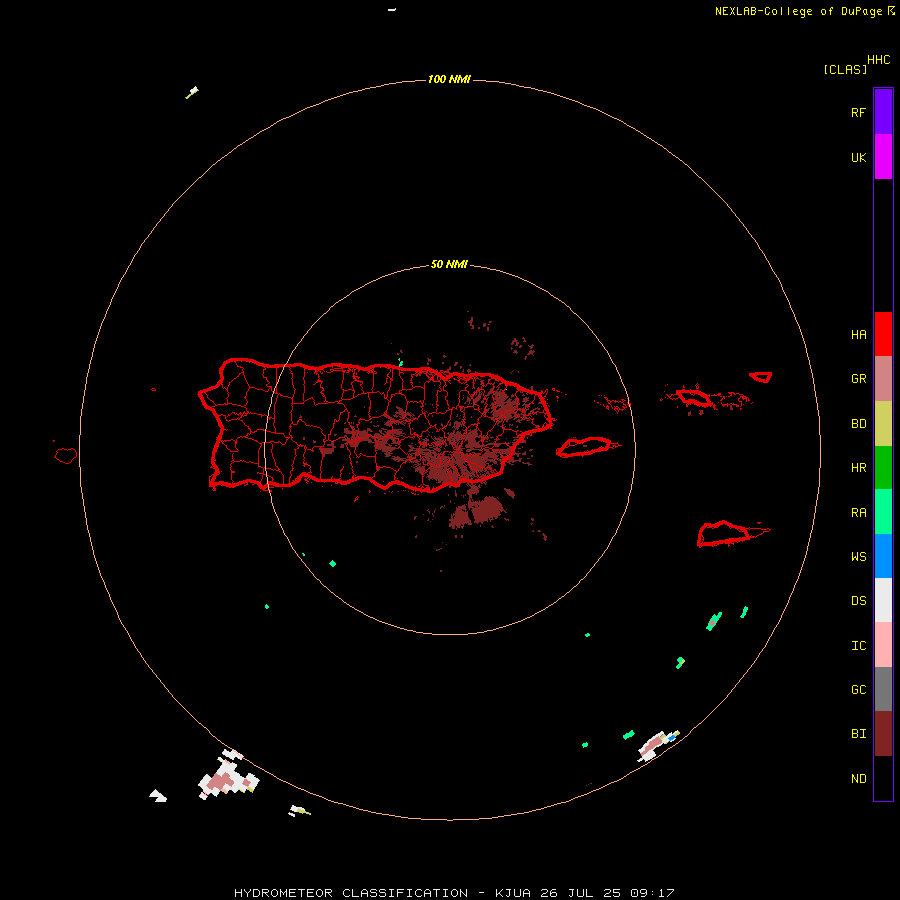The height and width of the screenshot is (900, 900).
Task: Click the [CLAS] units label
Action: click(845, 69)
